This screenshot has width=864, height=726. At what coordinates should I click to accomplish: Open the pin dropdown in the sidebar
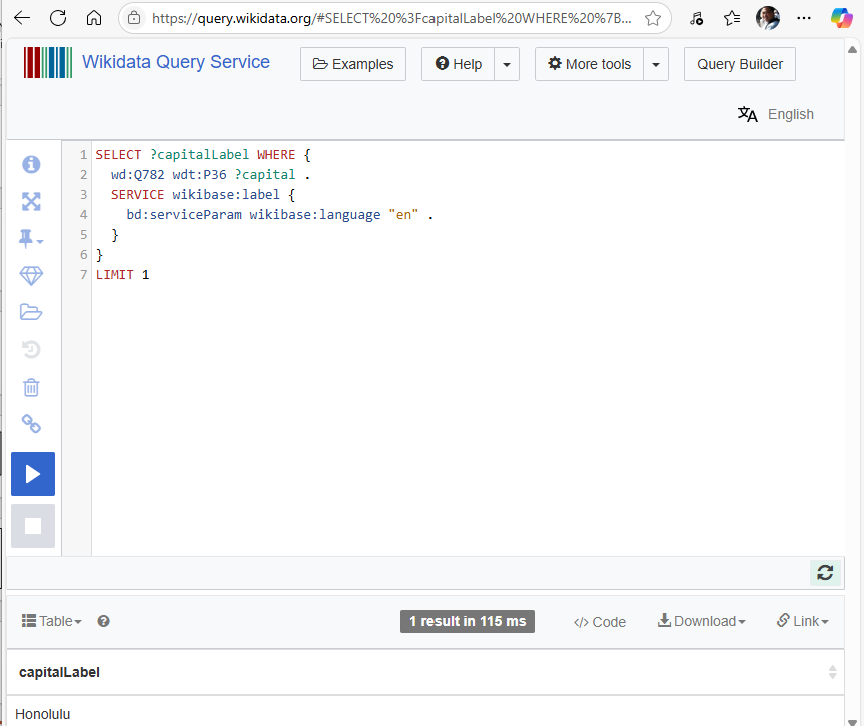click(31, 239)
